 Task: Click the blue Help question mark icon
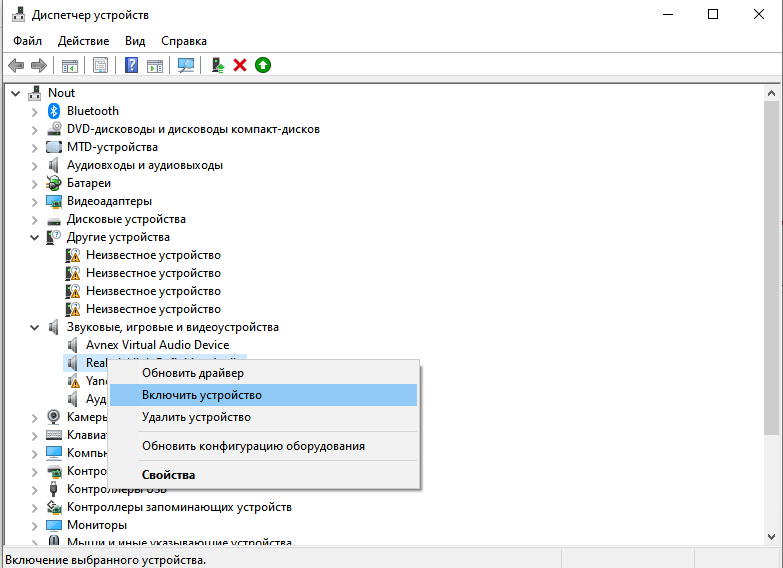(131, 65)
